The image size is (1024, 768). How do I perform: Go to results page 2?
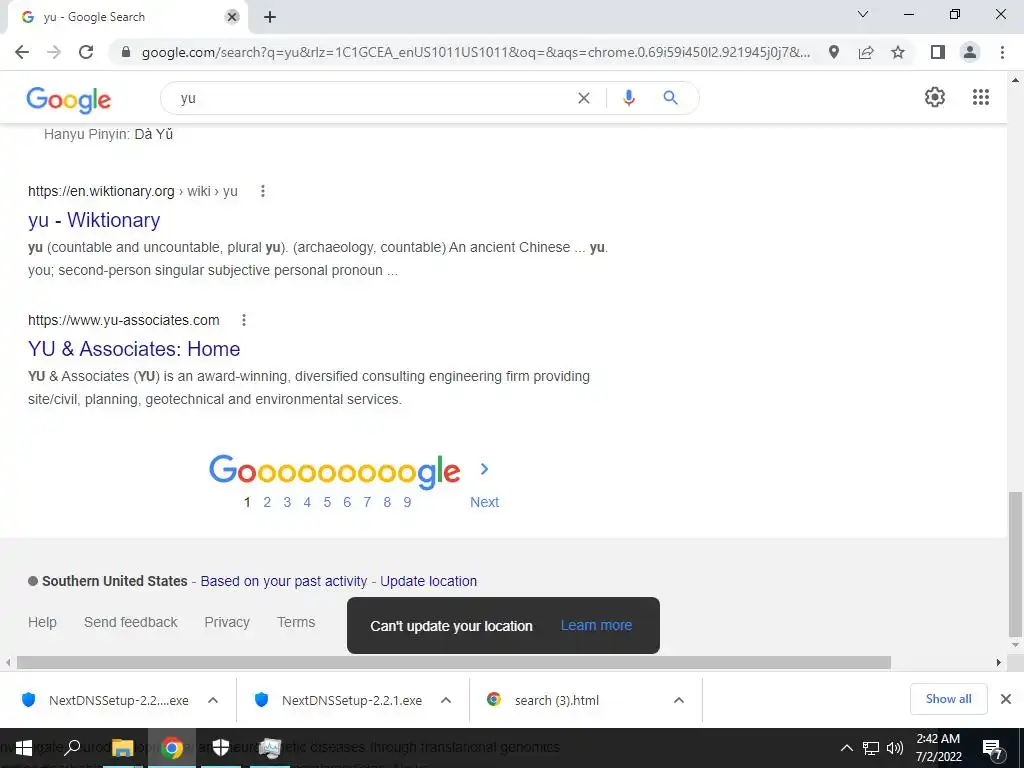pos(267,502)
